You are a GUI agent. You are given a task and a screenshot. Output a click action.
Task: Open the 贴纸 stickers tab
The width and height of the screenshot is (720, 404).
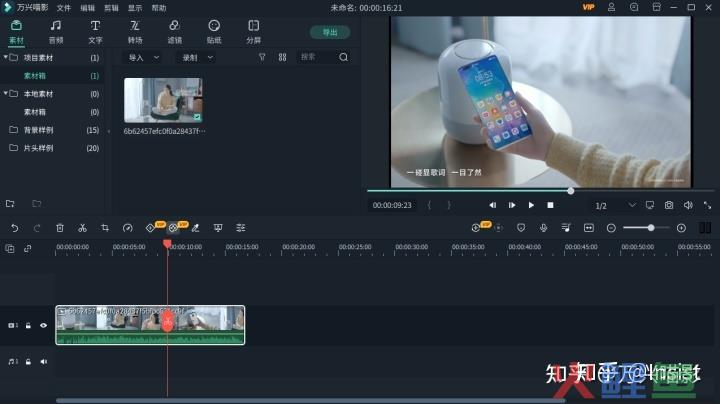pos(214,32)
